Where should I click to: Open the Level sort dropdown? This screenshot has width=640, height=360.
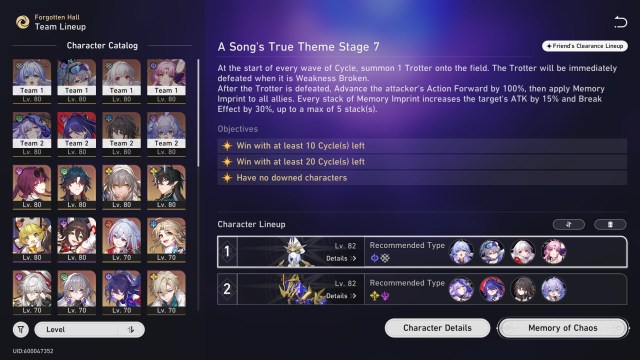pos(89,330)
